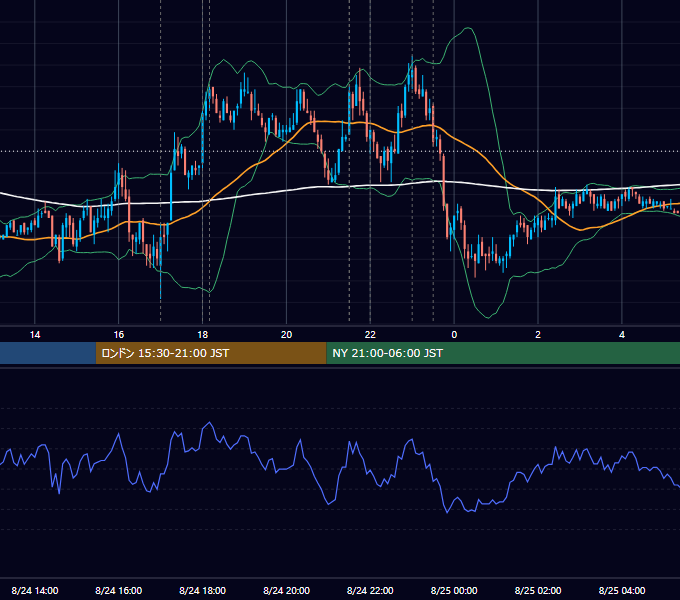Viewport: 680px width, 600px height.
Task: Click the 8/25 02:00 time label
Action: click(x=538, y=590)
